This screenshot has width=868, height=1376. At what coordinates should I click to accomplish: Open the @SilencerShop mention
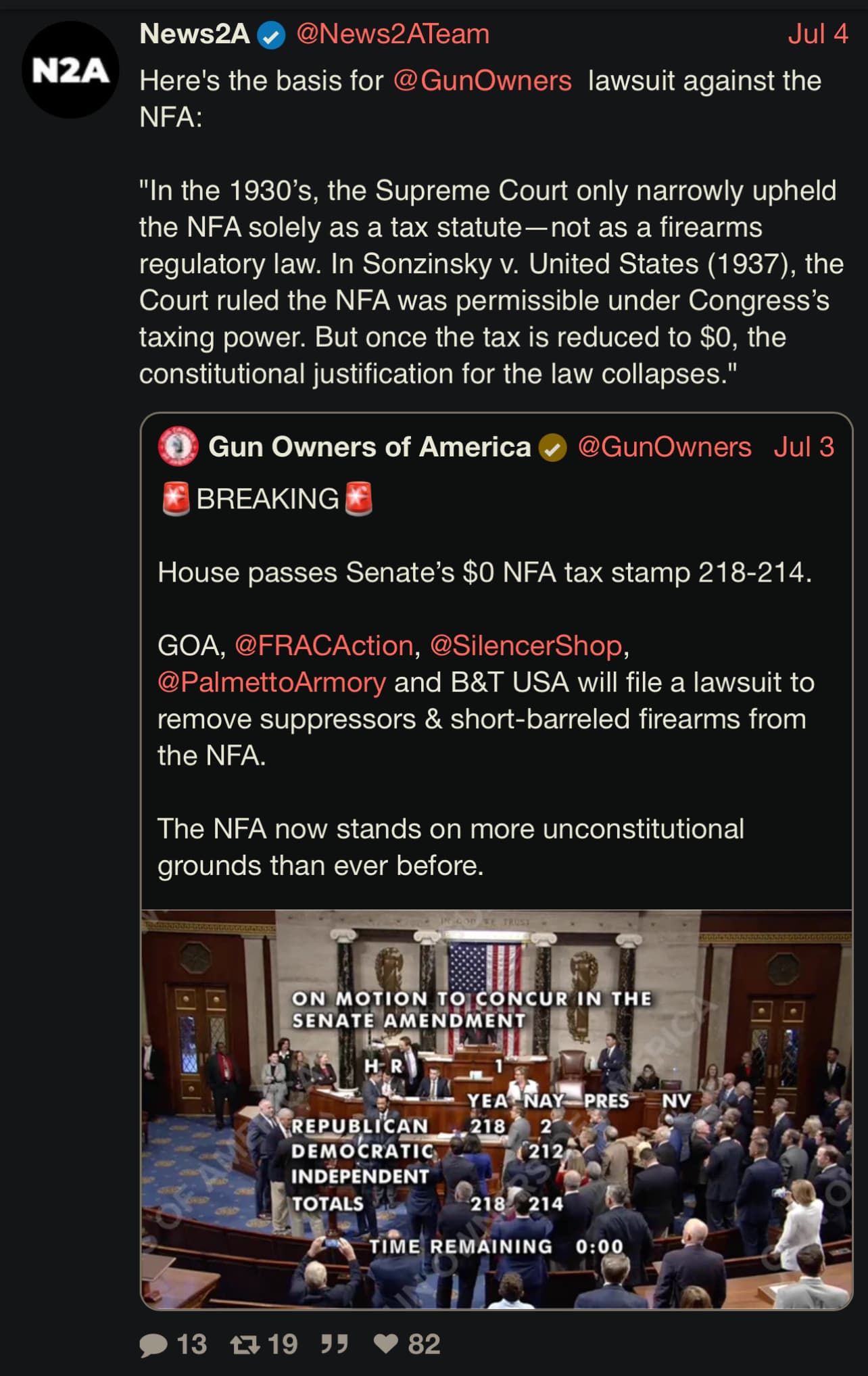526,646
